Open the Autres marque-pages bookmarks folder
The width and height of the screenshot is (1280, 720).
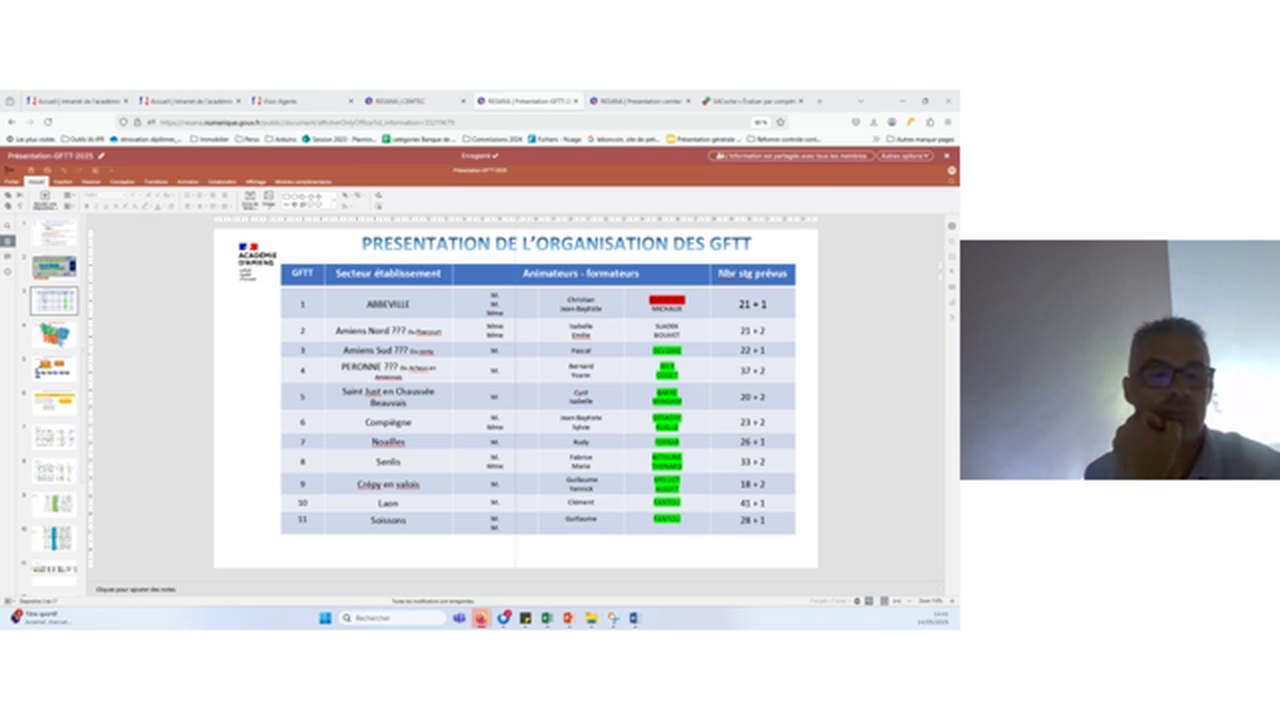coord(920,139)
